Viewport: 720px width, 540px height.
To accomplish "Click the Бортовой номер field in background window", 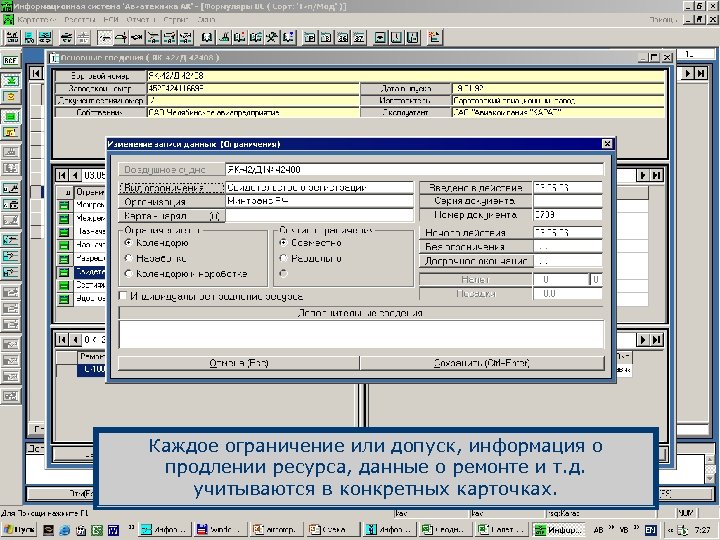I will point(406,76).
